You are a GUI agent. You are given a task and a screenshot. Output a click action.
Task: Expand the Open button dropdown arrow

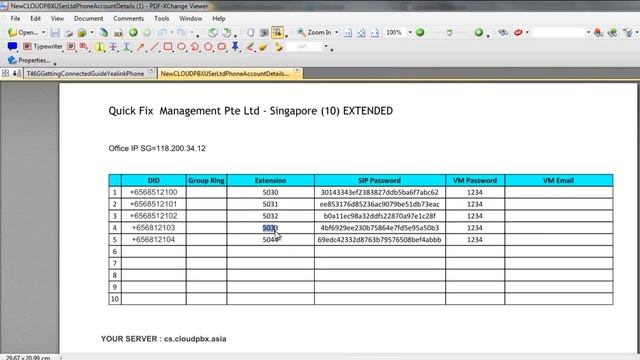click(x=44, y=32)
